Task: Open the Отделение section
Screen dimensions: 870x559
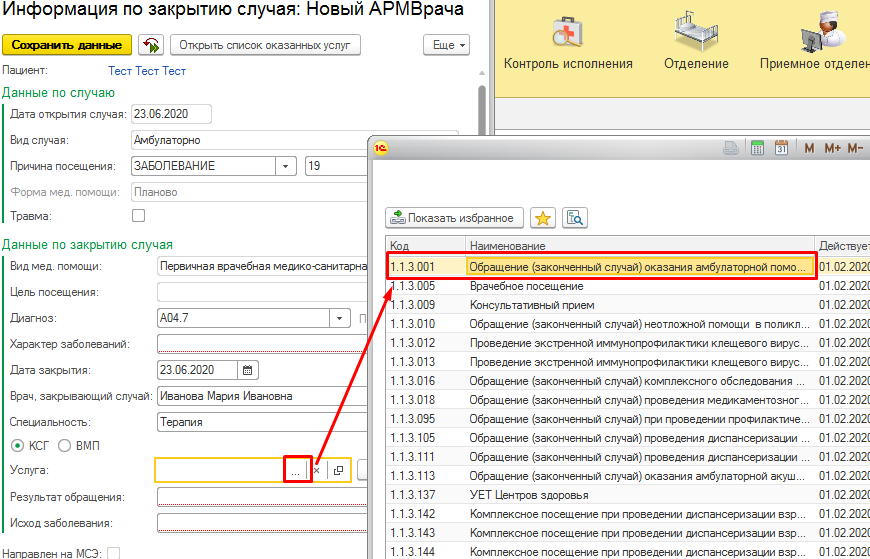Action: 696,45
